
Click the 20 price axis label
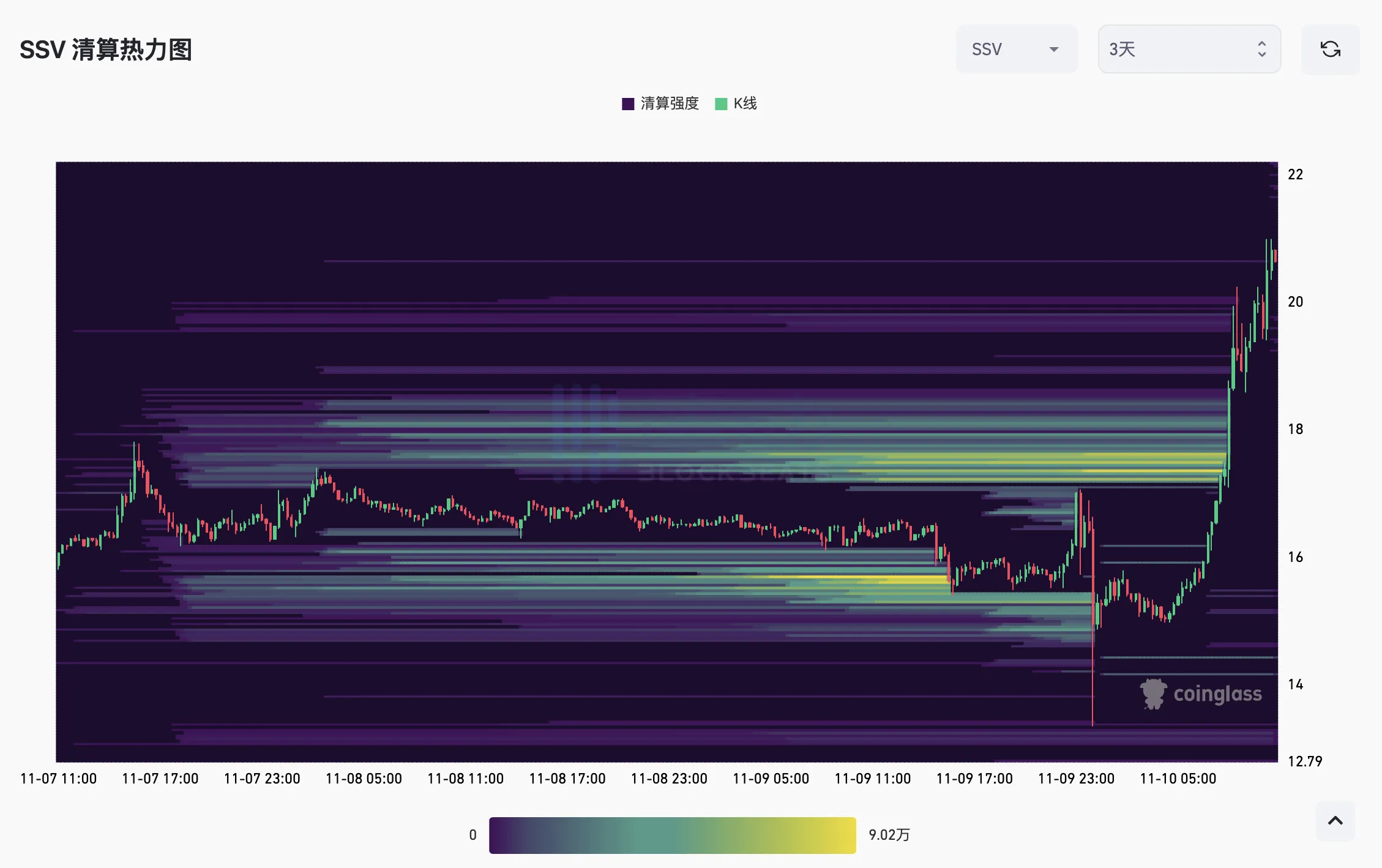click(1295, 302)
